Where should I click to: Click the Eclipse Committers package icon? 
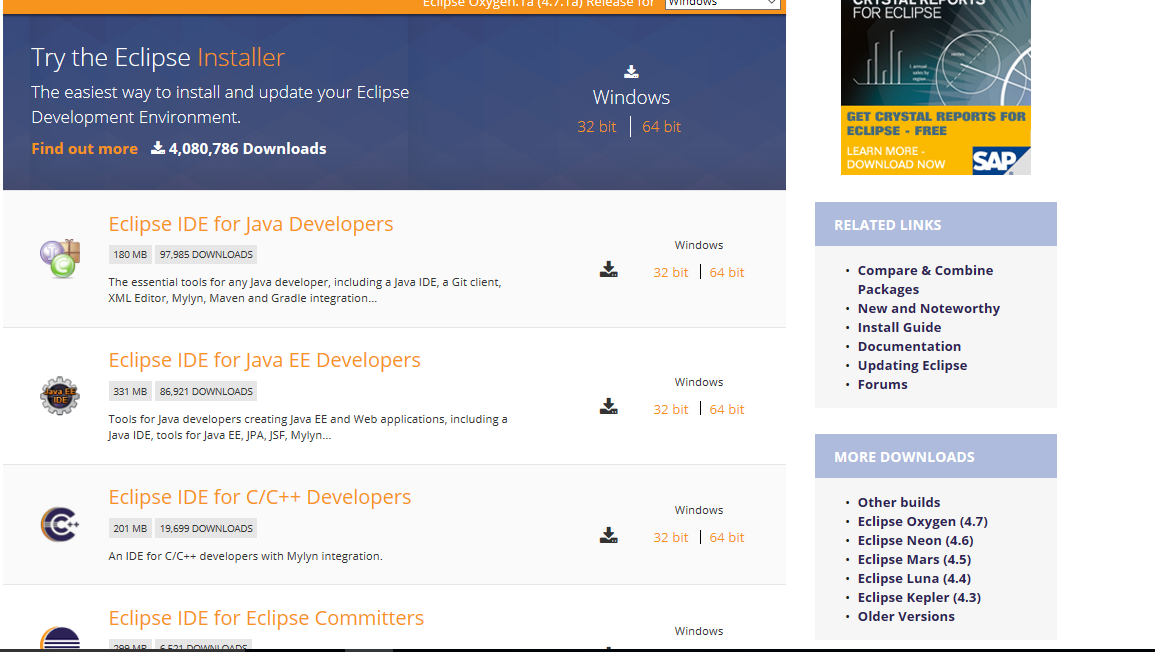click(x=60, y=637)
